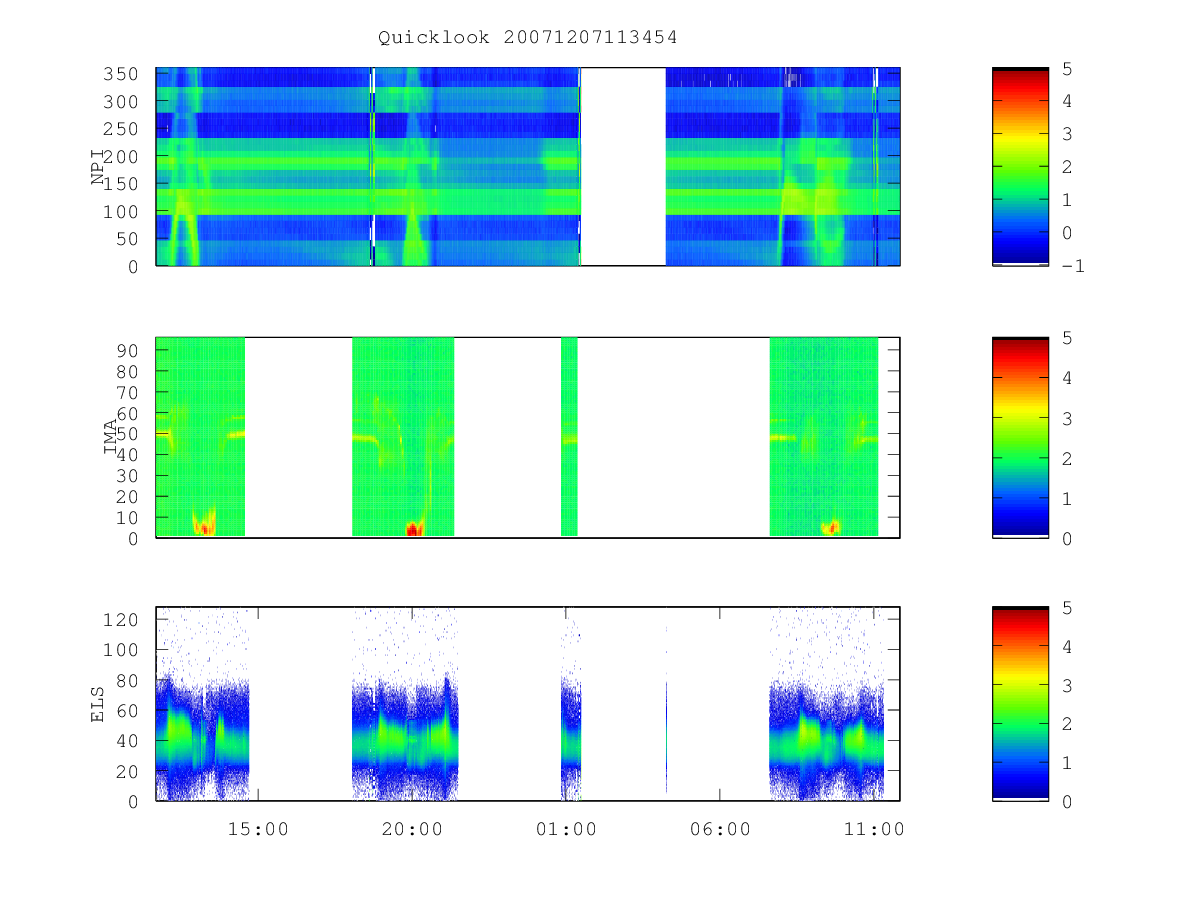Pick the color bar beside the ELS panel
Viewport: 1200px width, 900px height.
[1020, 704]
